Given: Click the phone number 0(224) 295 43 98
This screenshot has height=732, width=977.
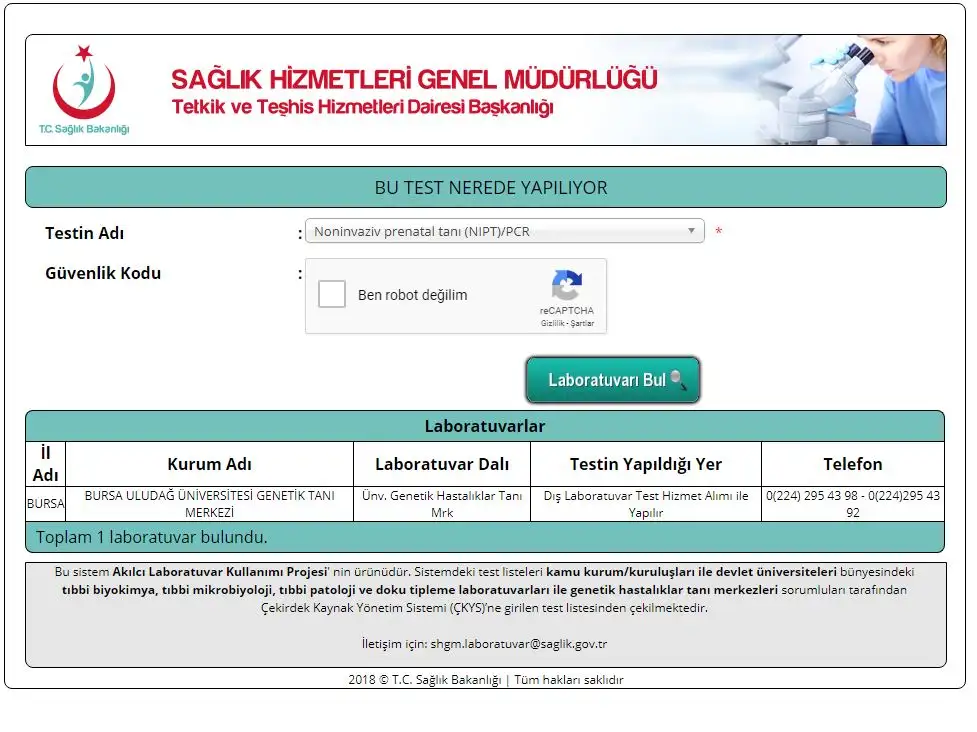Looking at the screenshot, I should tap(812, 496).
